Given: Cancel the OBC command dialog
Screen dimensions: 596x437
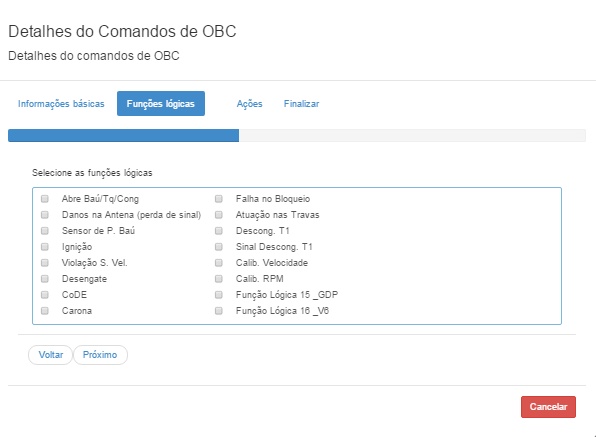Looking at the screenshot, I should click(548, 407).
